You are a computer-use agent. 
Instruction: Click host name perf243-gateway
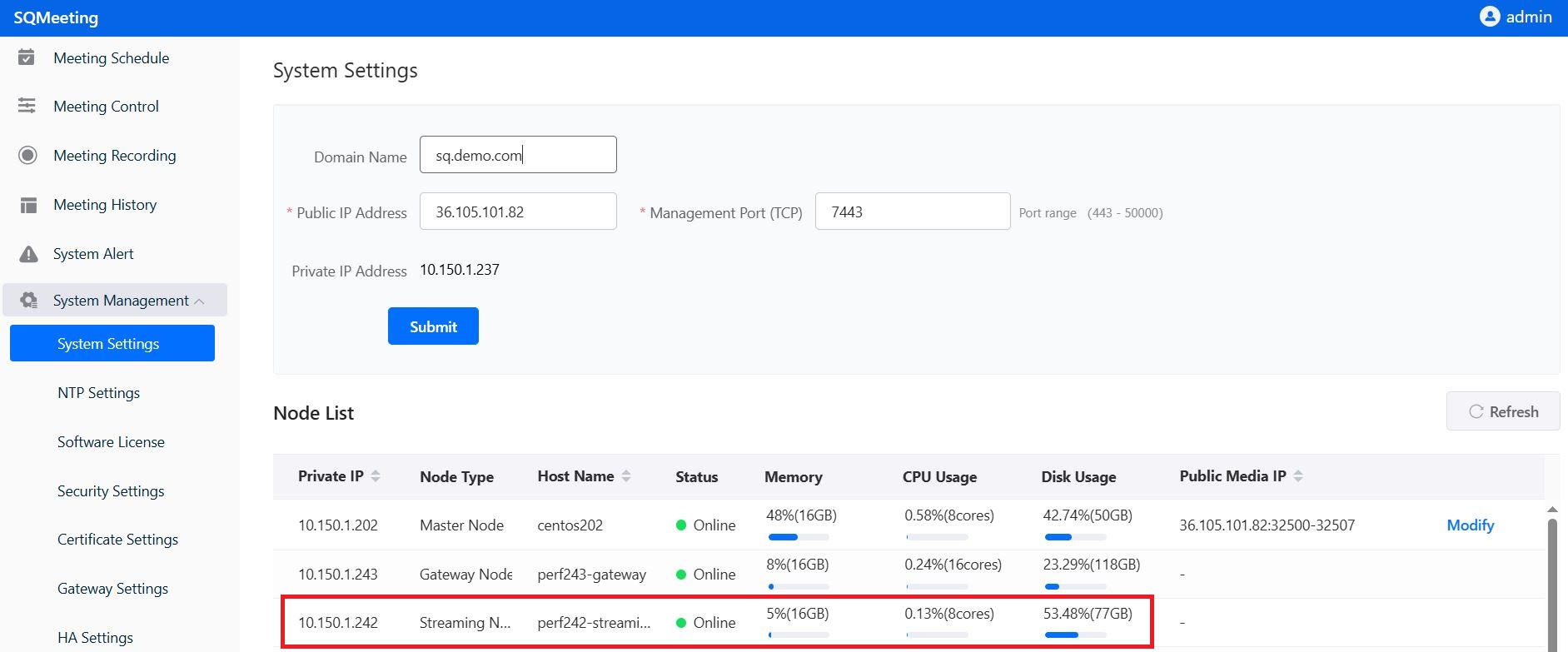pos(592,574)
